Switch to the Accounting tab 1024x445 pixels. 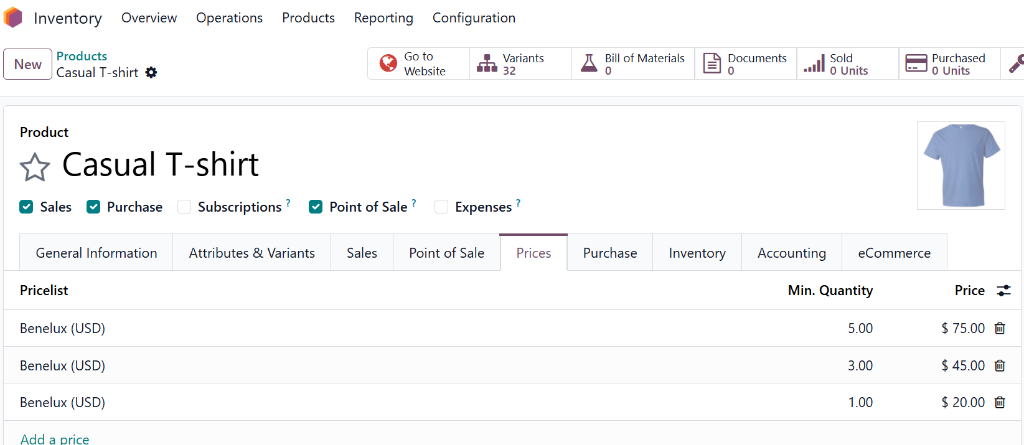click(x=792, y=253)
